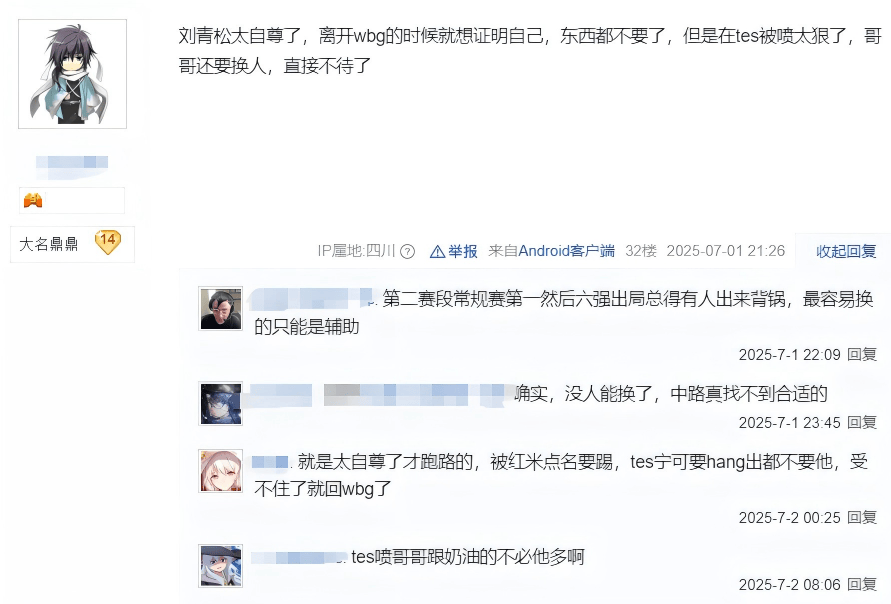The width and height of the screenshot is (891, 604).
Task: Click the warning triangle report icon
Action: [x=437, y=251]
